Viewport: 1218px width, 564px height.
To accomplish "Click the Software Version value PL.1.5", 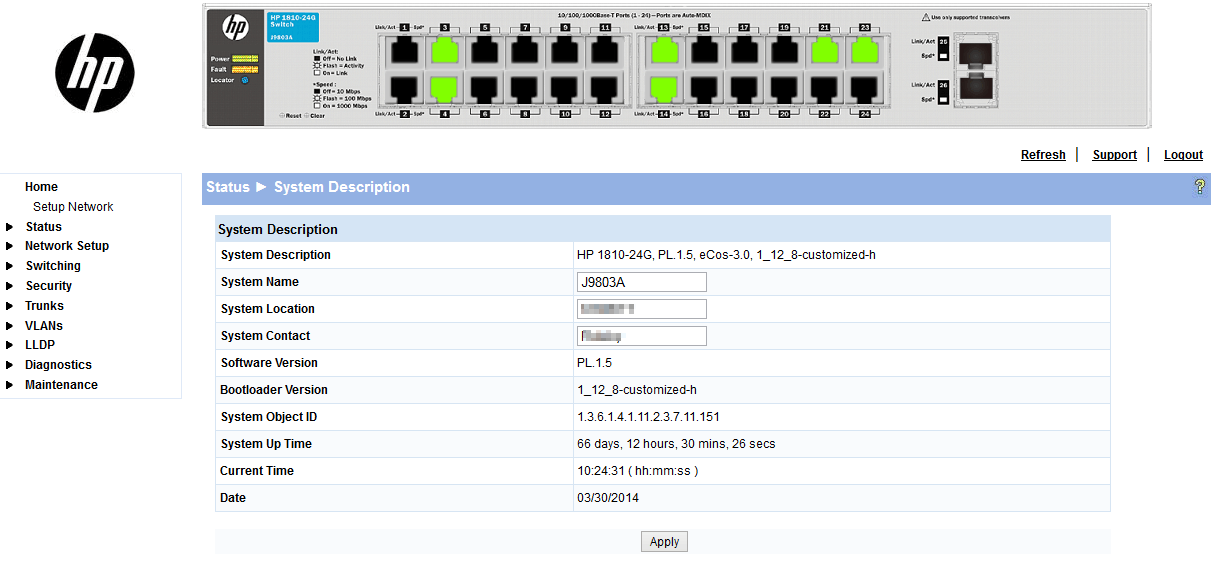I will [594, 363].
